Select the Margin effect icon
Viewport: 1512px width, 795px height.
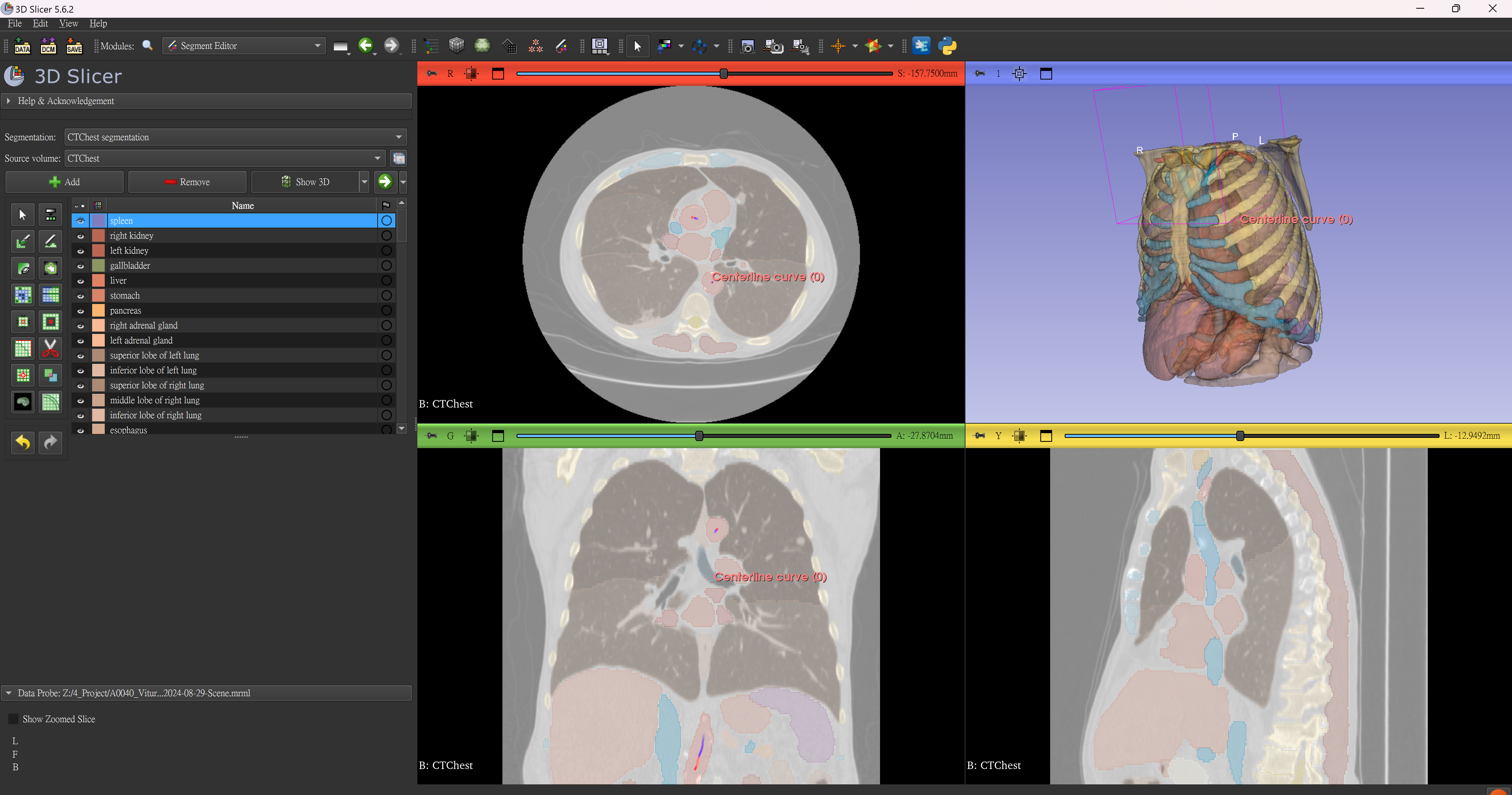coord(23,322)
